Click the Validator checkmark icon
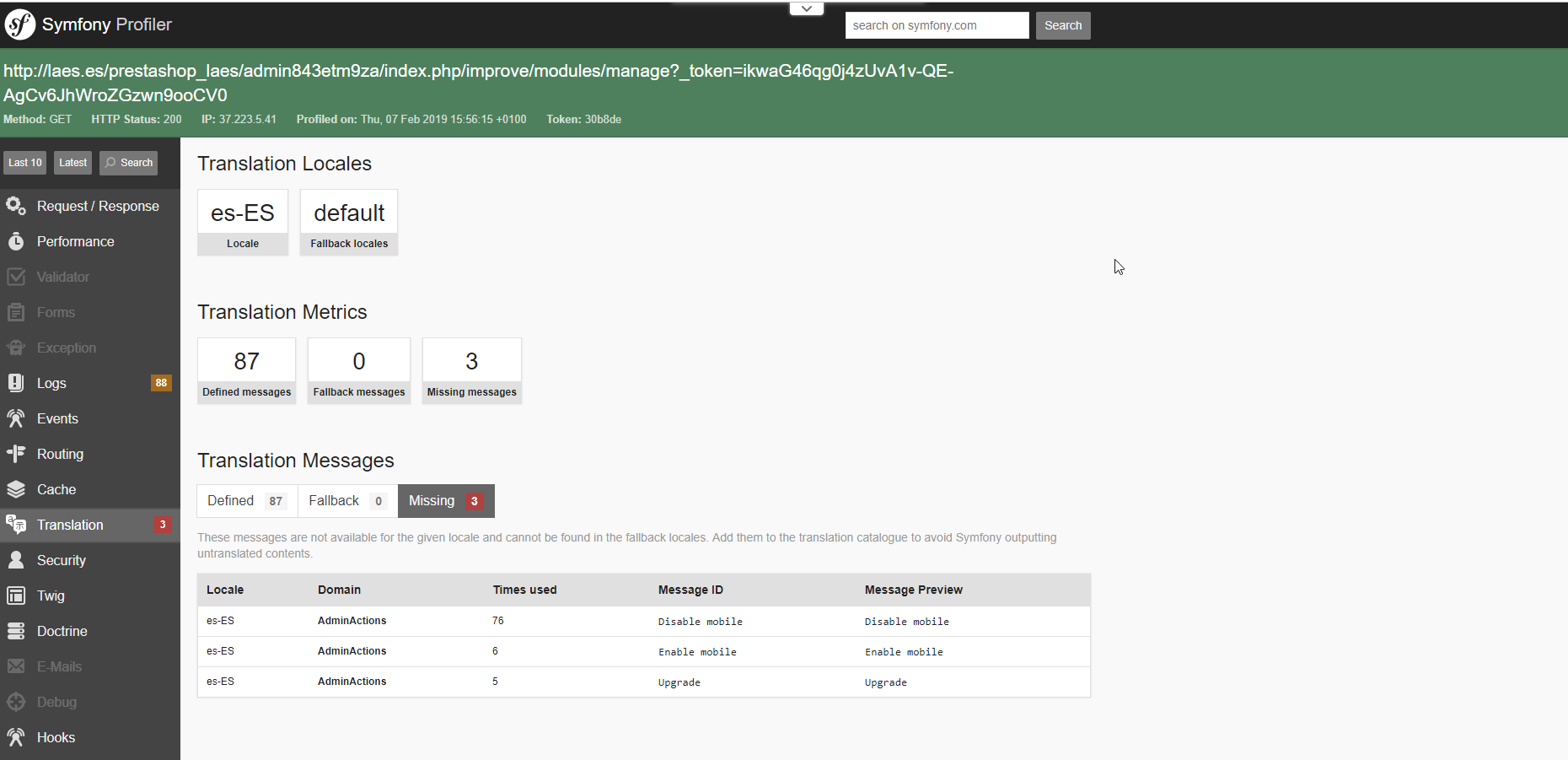 16,277
